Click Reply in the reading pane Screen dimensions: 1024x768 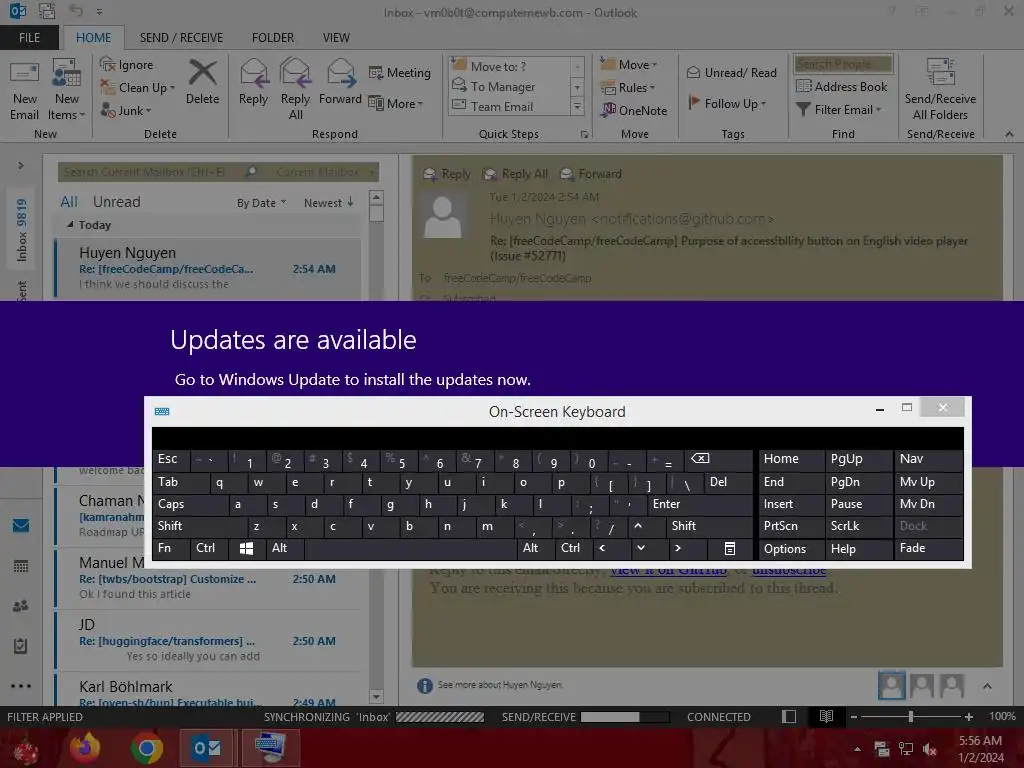coord(447,174)
